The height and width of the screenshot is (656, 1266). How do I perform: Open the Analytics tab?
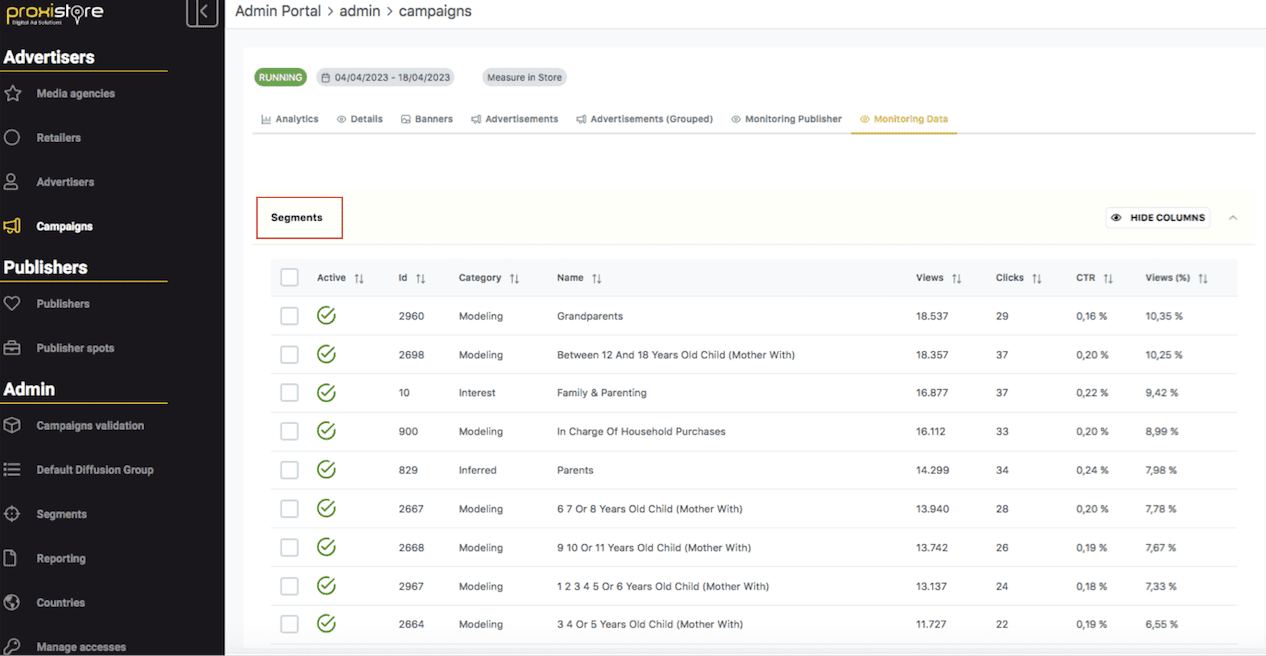point(290,119)
